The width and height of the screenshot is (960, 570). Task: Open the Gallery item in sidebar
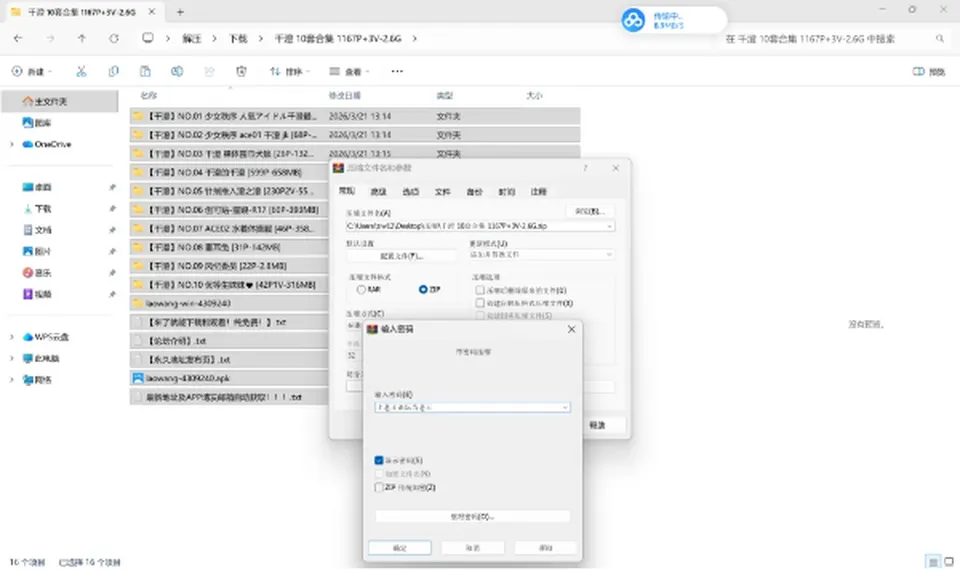click(x=37, y=122)
